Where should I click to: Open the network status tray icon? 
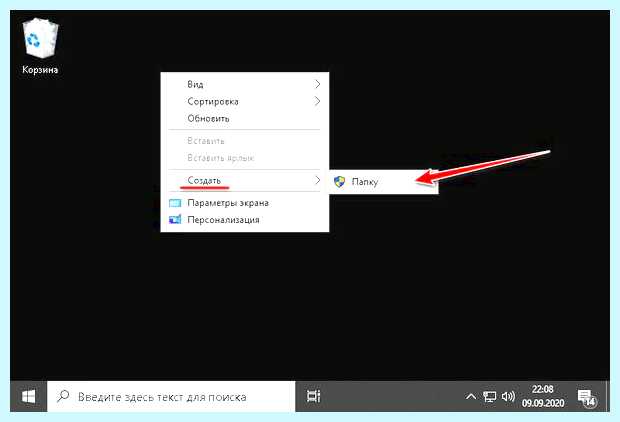(489, 397)
